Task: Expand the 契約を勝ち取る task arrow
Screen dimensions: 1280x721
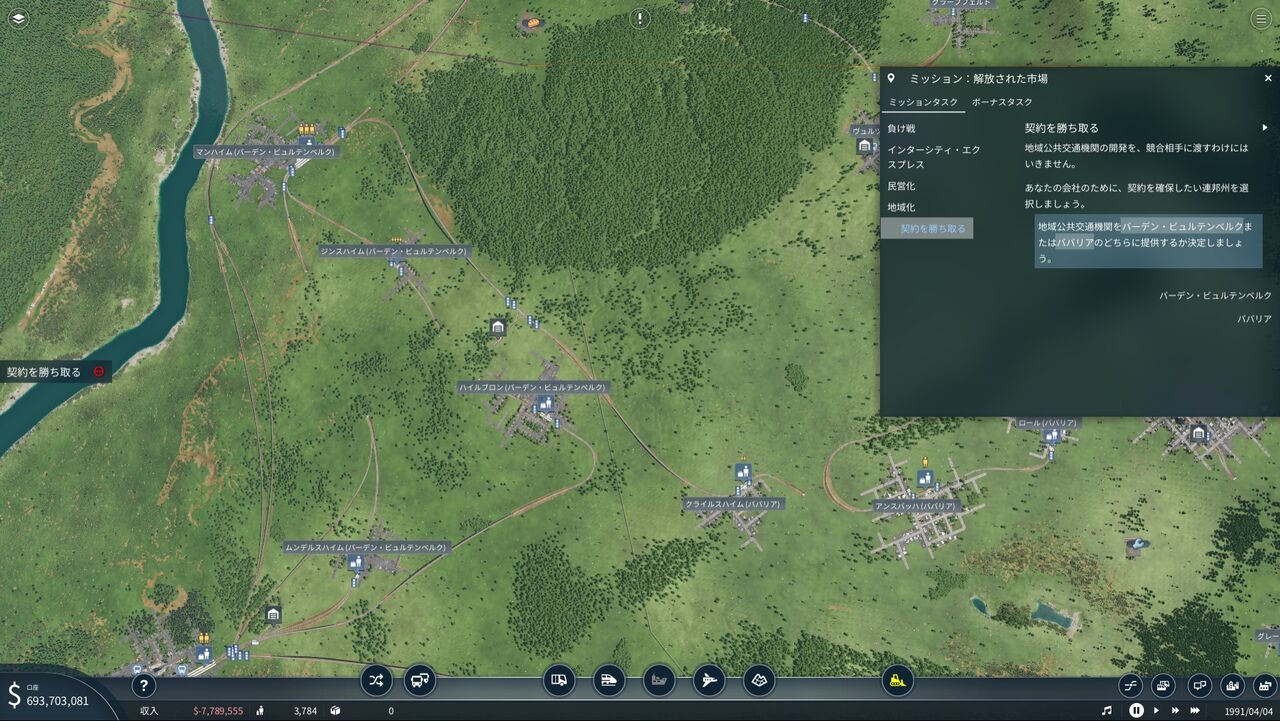Action: (1265, 128)
